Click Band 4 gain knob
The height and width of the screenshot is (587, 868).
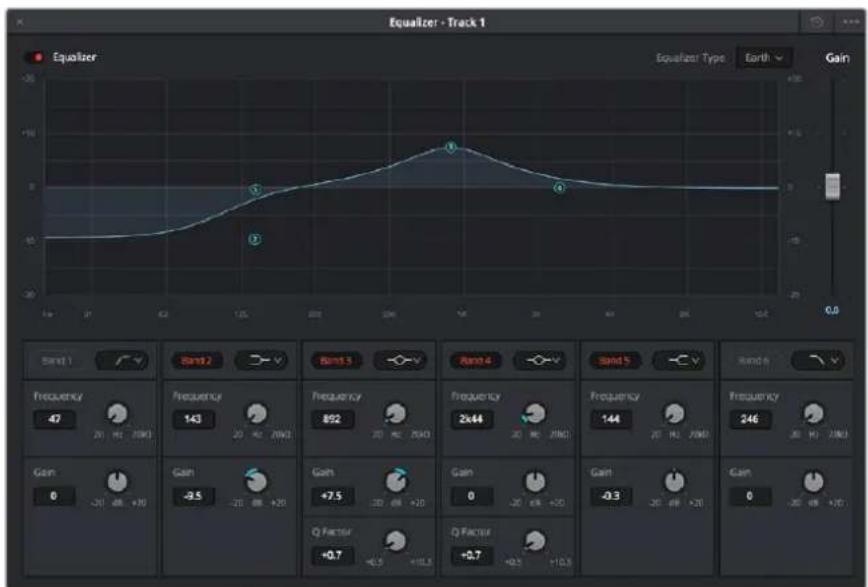(x=535, y=482)
